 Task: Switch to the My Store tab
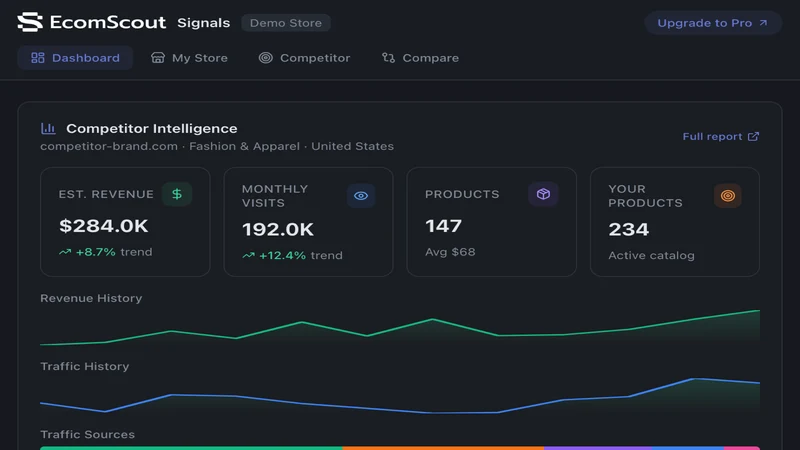pos(189,58)
